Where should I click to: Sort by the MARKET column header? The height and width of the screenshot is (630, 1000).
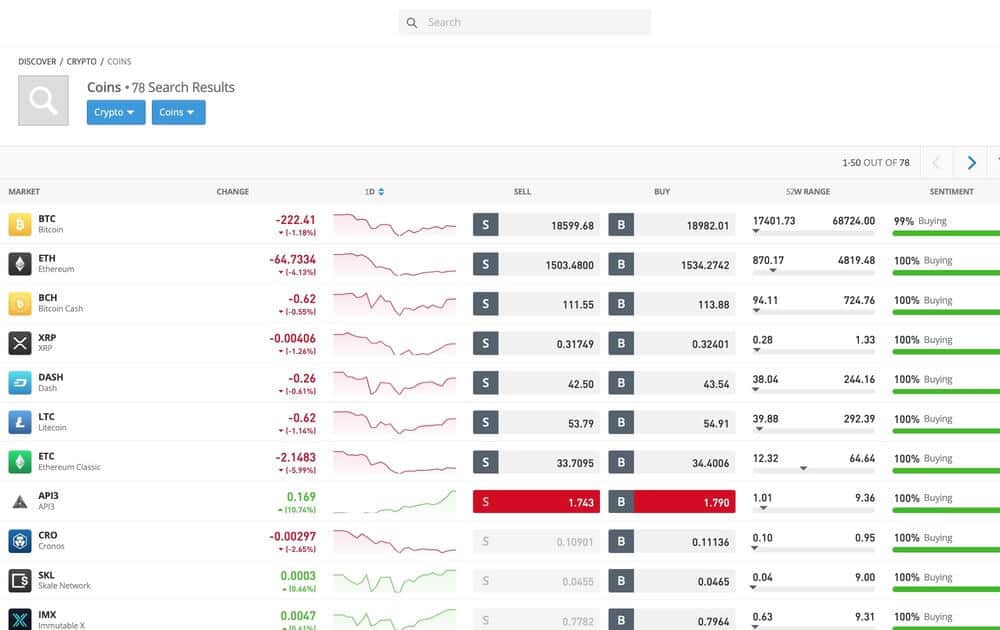24,191
